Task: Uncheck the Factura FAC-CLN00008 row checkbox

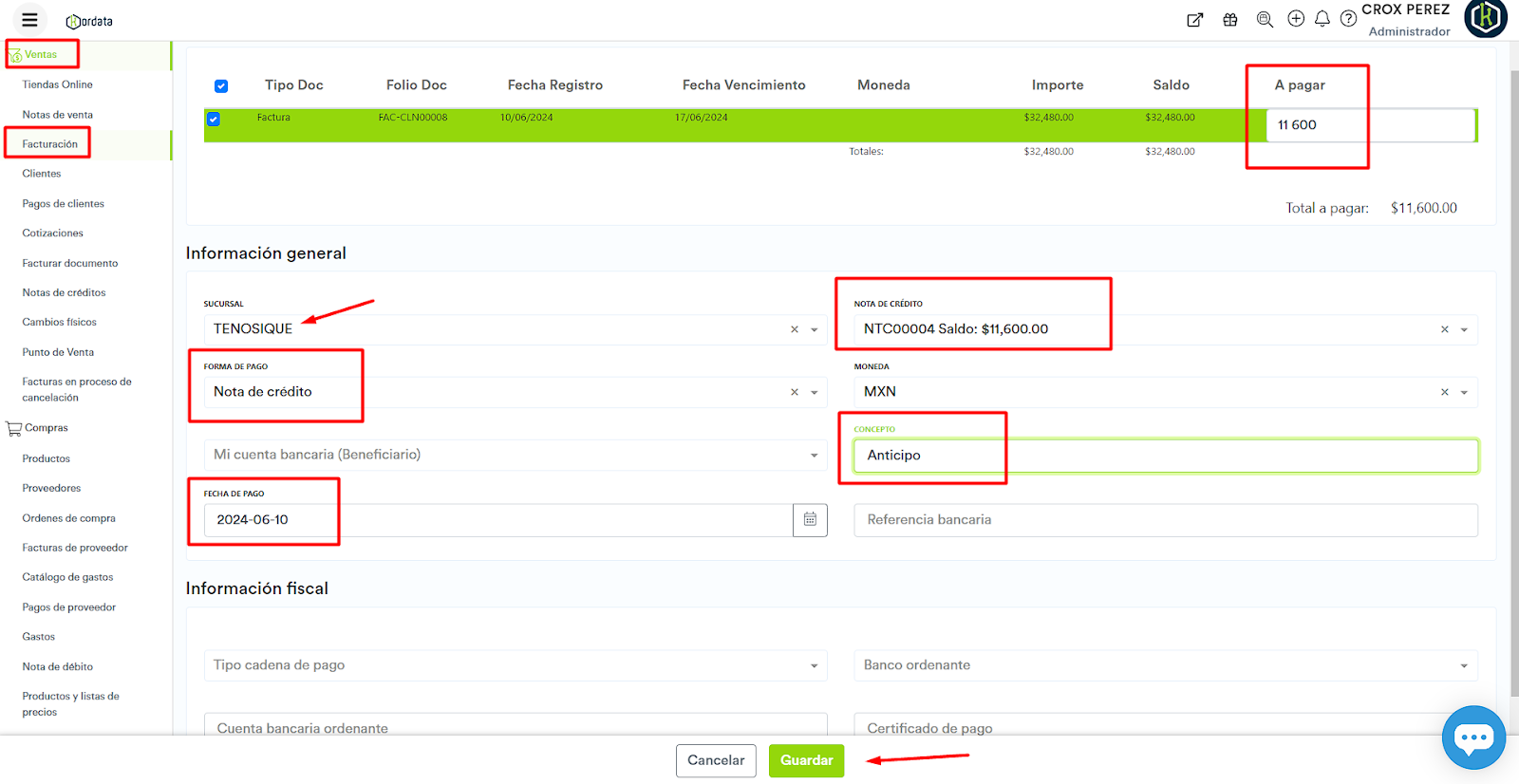Action: [x=214, y=119]
